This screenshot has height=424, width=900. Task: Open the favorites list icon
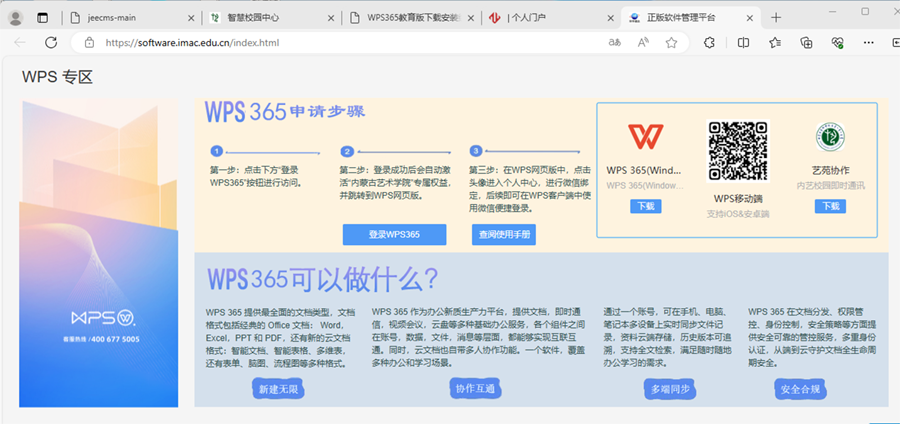pos(775,42)
